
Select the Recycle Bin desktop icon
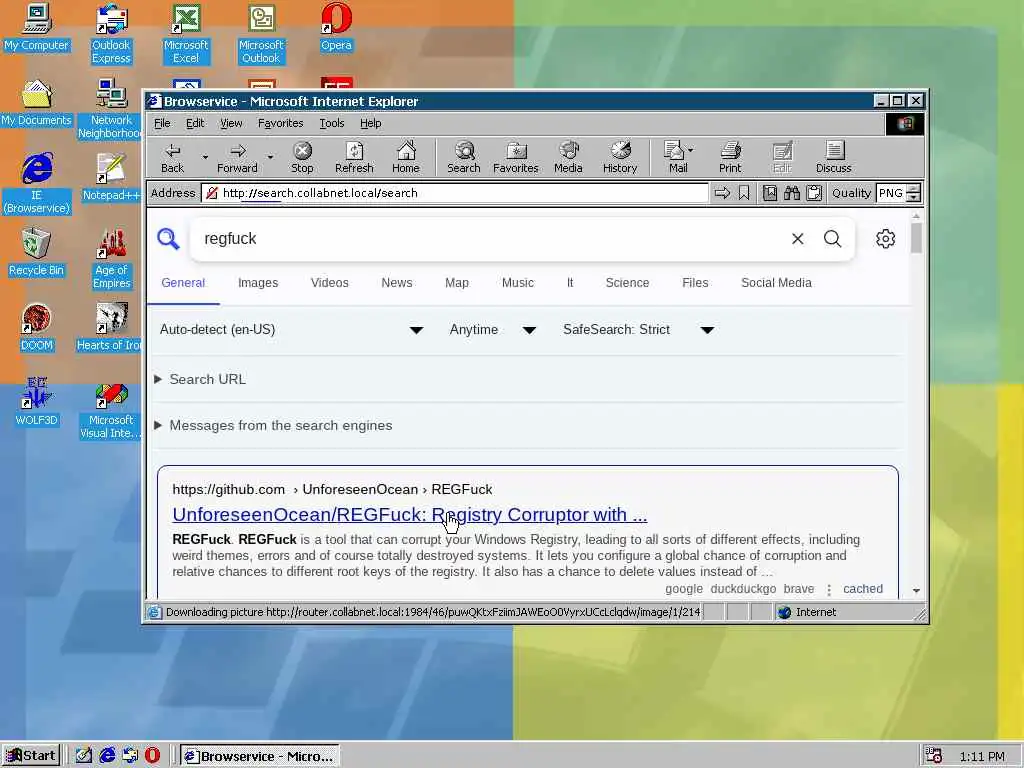pyautogui.click(x=36, y=252)
